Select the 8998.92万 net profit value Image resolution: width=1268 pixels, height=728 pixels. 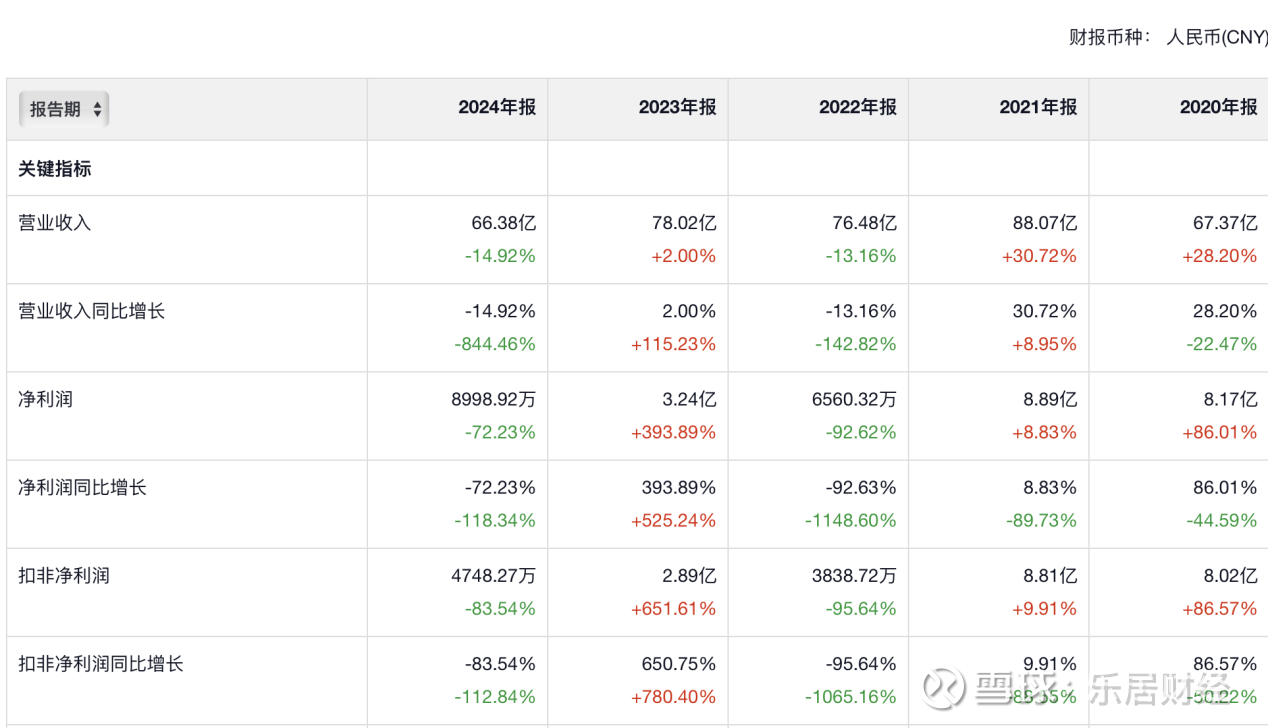click(x=494, y=399)
